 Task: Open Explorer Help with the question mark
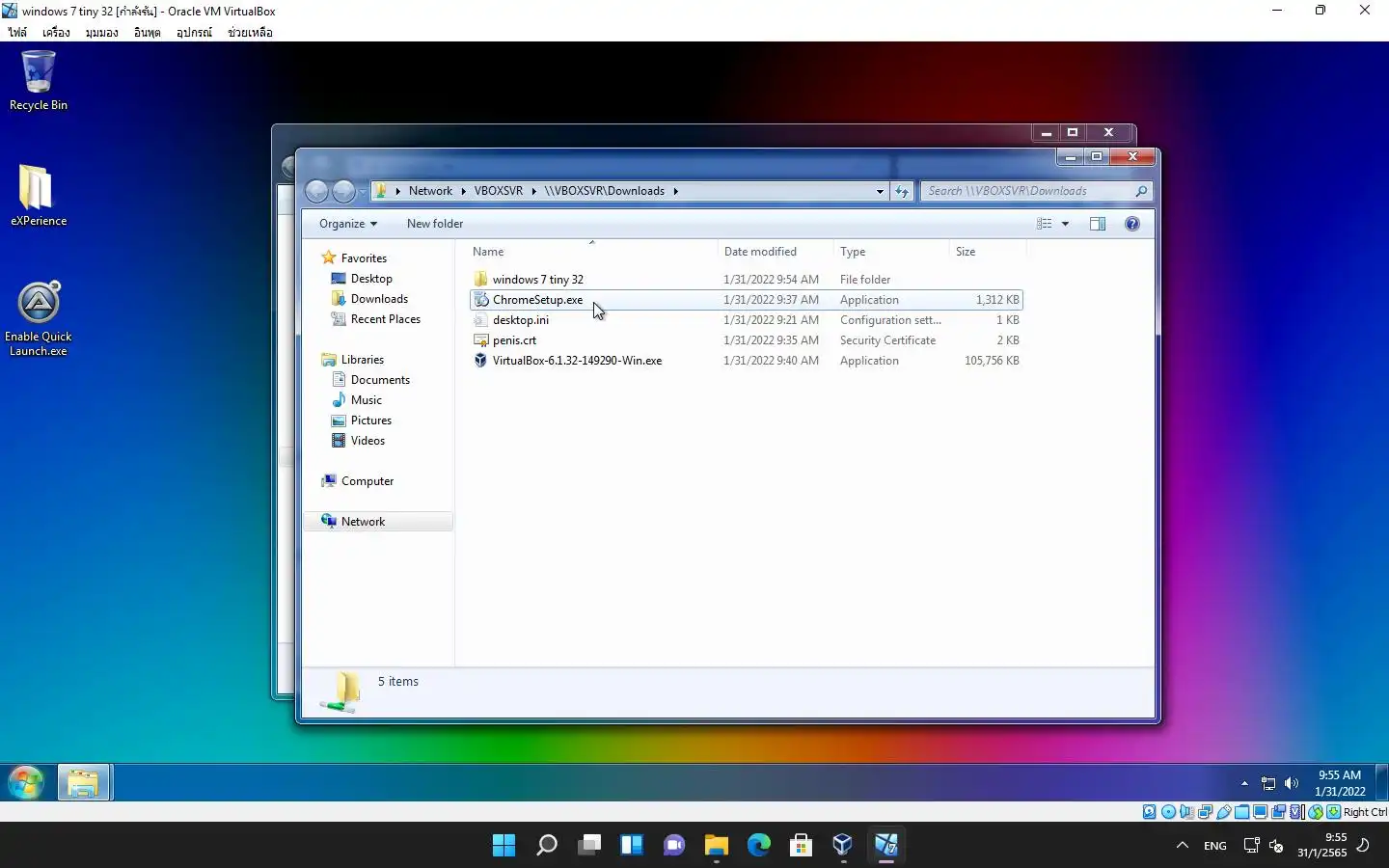pos(1132,224)
